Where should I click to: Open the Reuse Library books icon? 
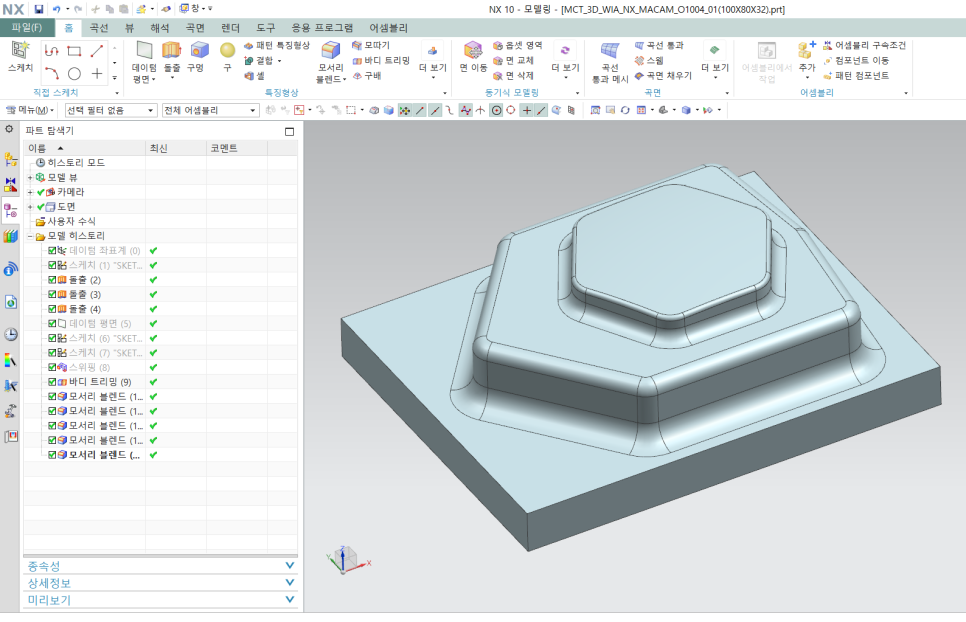pos(10,236)
